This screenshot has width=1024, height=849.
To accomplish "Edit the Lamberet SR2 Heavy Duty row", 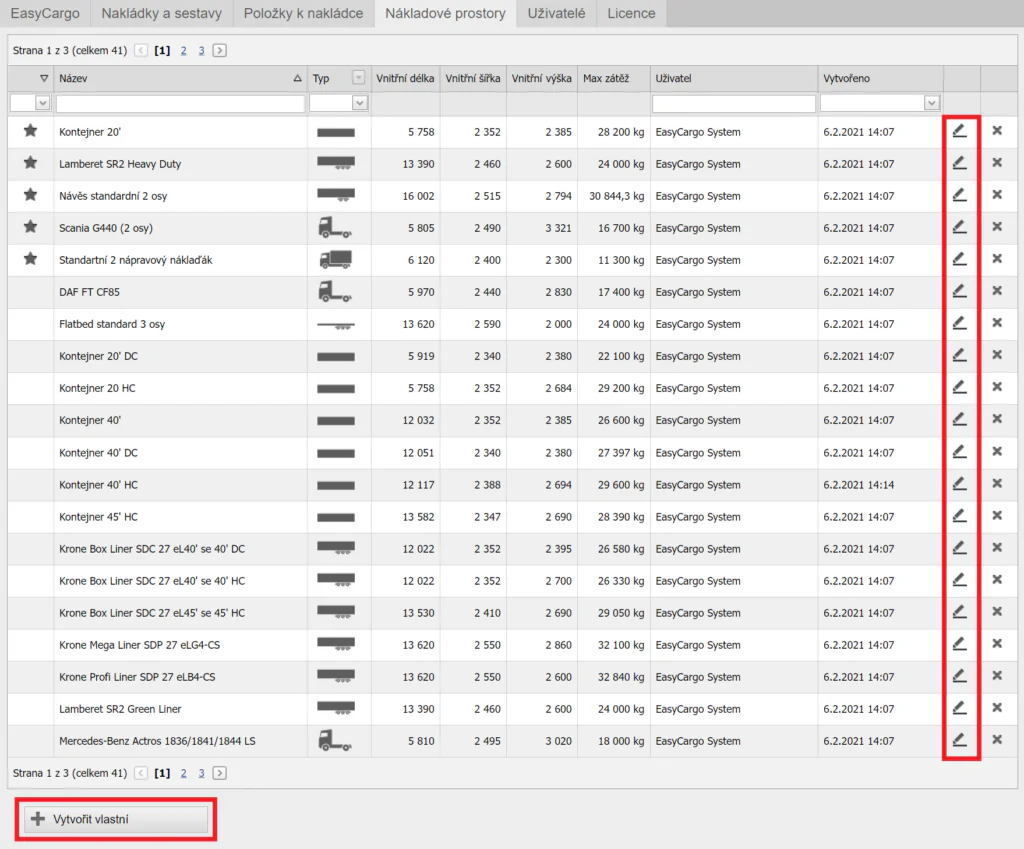I will [959, 163].
